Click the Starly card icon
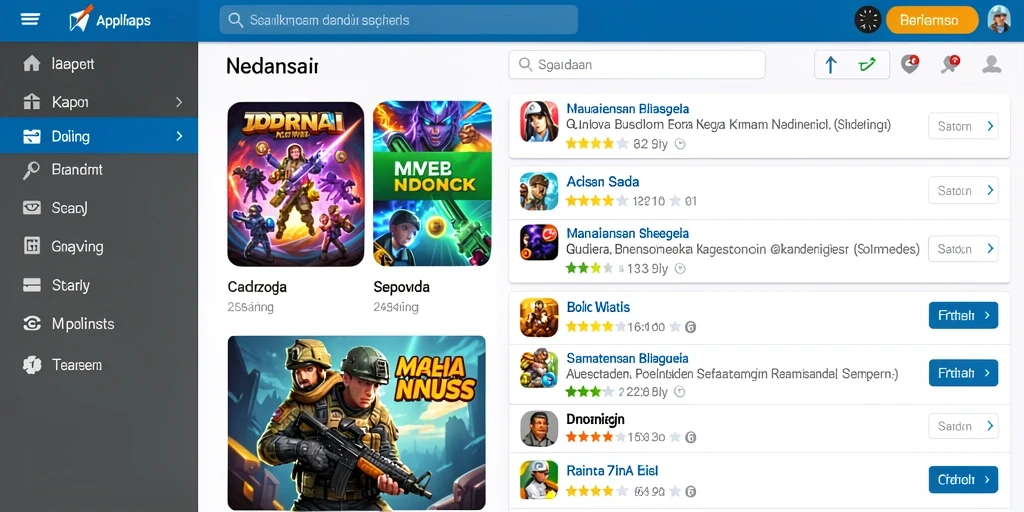The height and width of the screenshot is (512, 1024). [31, 285]
